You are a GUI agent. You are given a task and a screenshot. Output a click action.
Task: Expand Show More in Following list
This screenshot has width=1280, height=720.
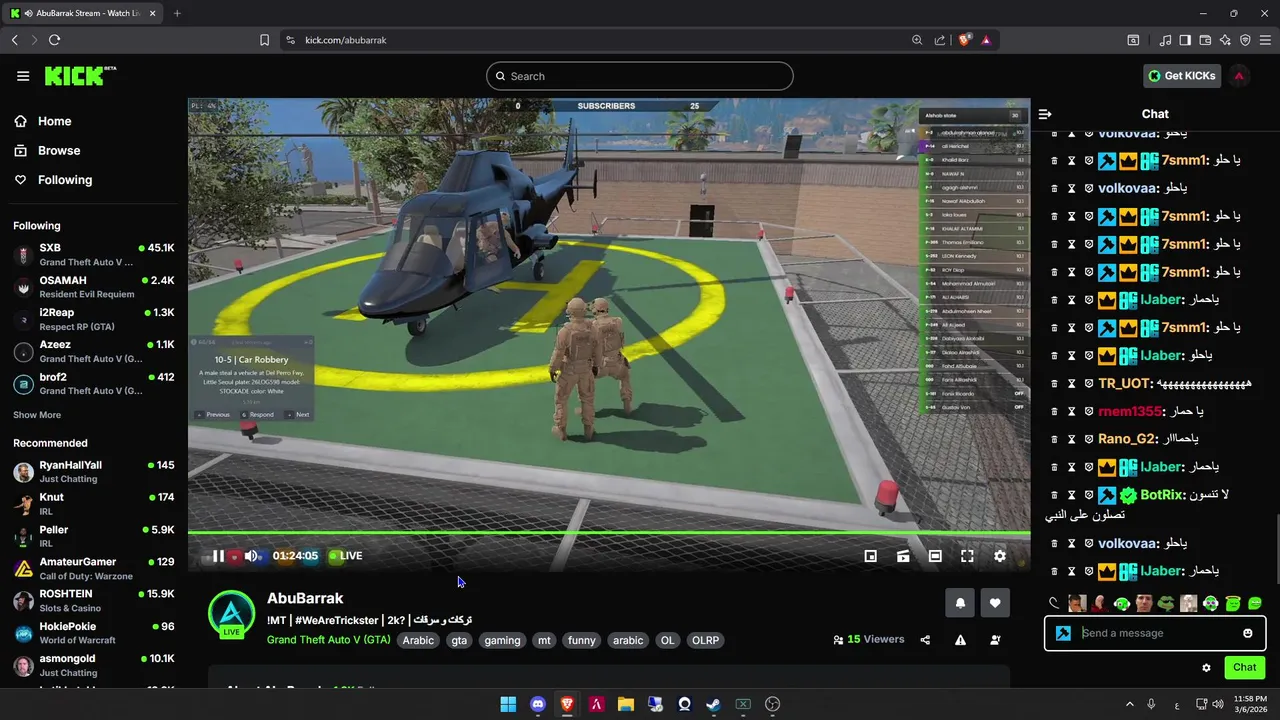tap(37, 415)
